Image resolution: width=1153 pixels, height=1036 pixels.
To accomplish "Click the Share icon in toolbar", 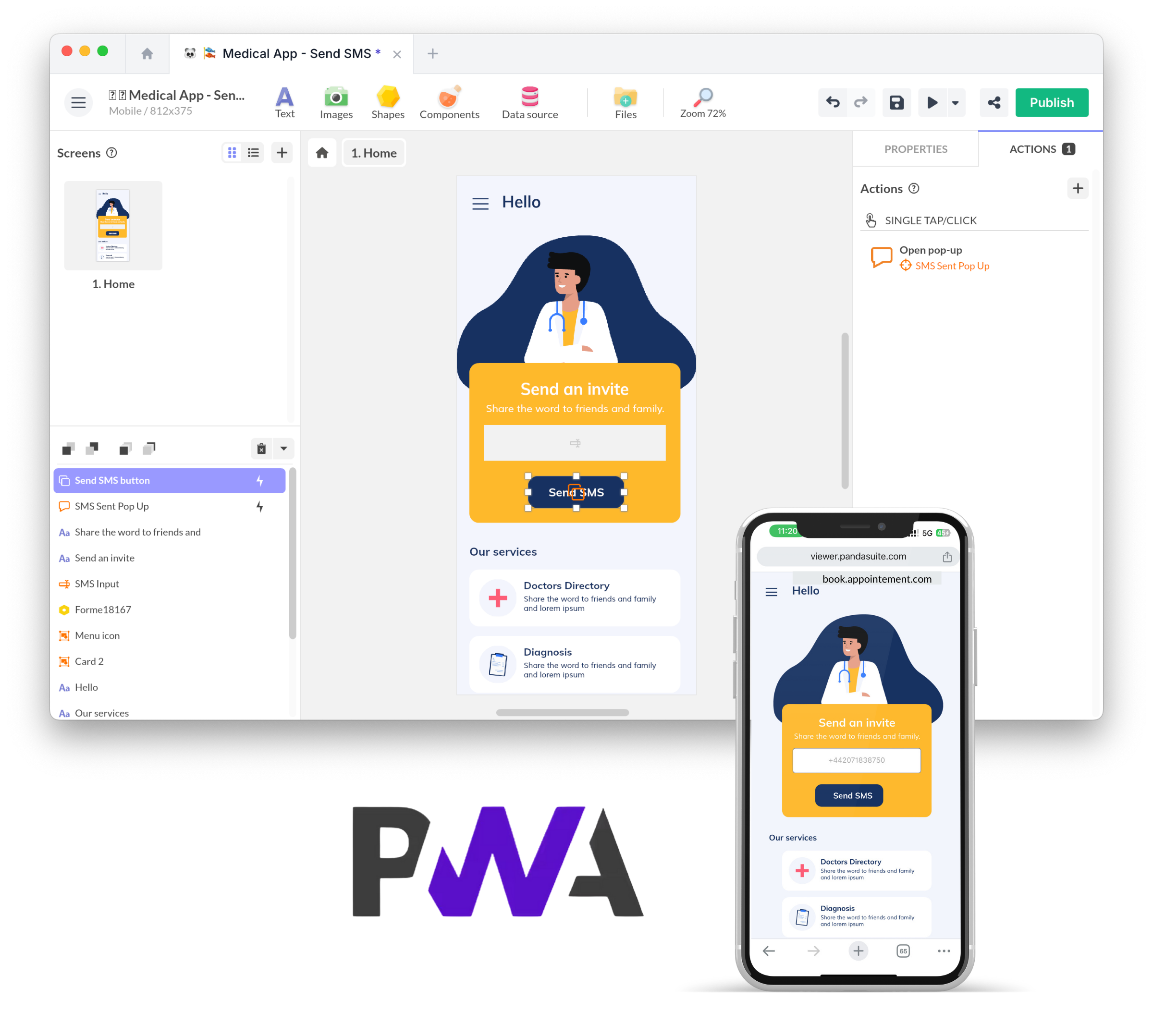I will point(994,102).
